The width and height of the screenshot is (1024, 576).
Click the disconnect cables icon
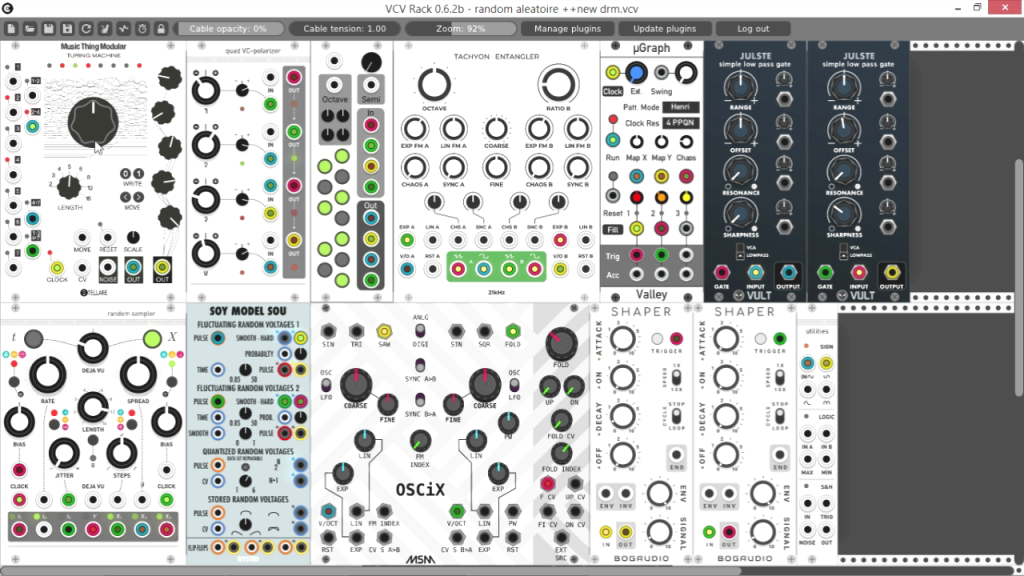coord(104,29)
